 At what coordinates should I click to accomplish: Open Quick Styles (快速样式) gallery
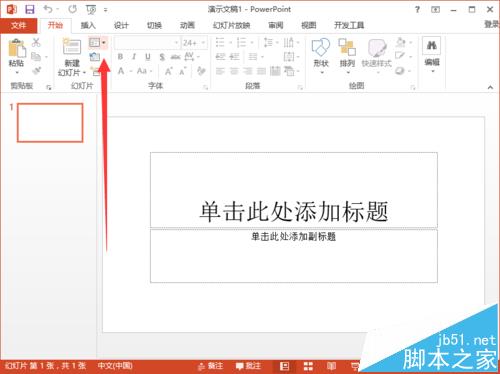377,48
